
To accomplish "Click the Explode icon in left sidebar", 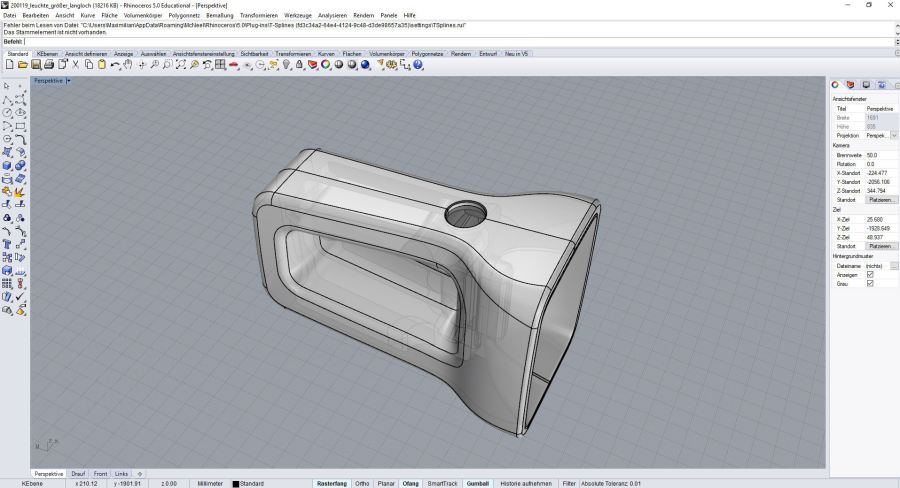I will [x=20, y=191].
